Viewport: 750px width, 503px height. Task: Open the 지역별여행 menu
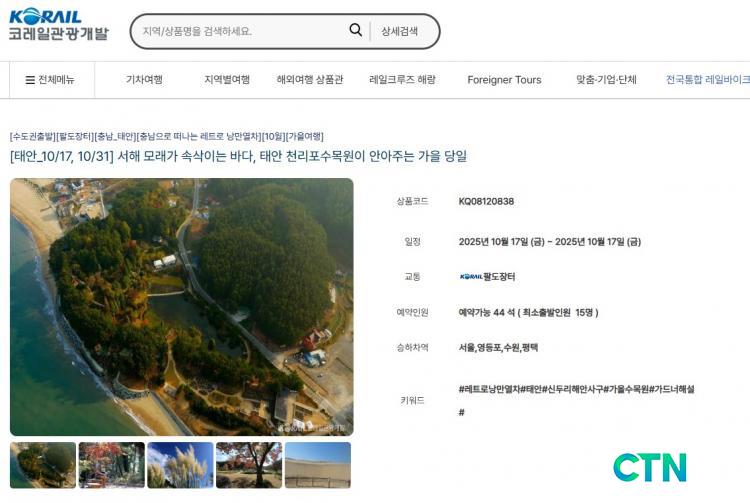pos(227,80)
